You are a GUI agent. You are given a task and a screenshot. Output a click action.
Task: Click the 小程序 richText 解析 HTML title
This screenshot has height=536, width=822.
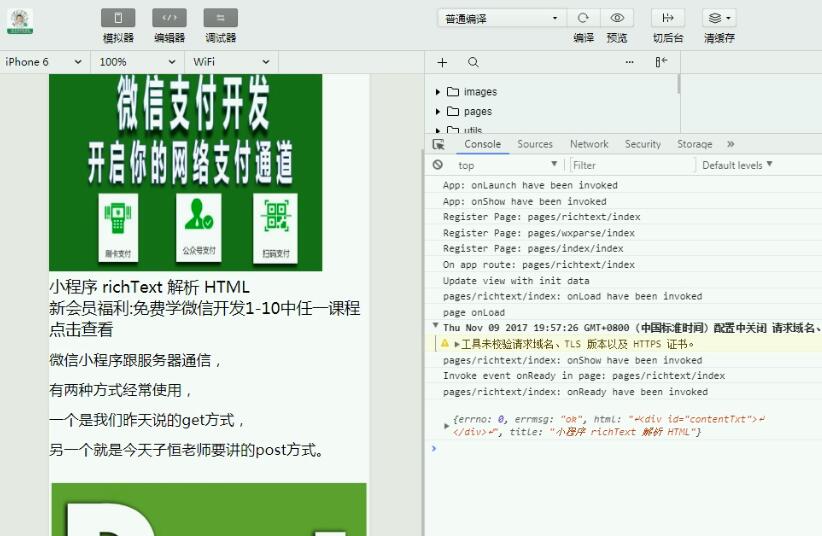click(149, 287)
